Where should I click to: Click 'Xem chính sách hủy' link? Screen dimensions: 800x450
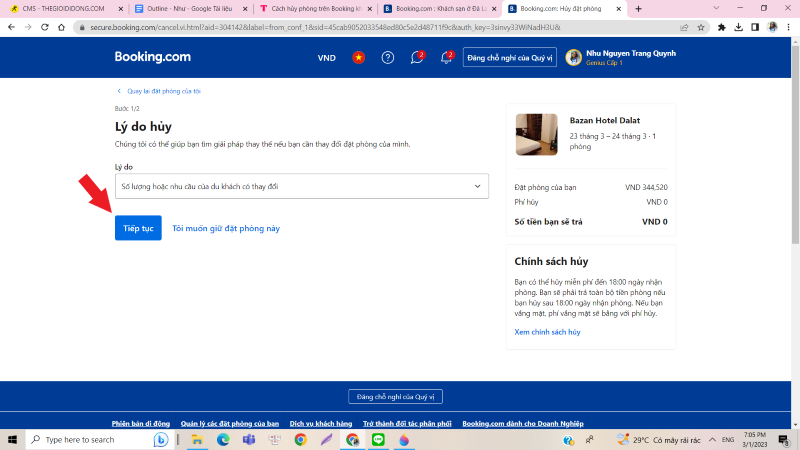tap(547, 332)
